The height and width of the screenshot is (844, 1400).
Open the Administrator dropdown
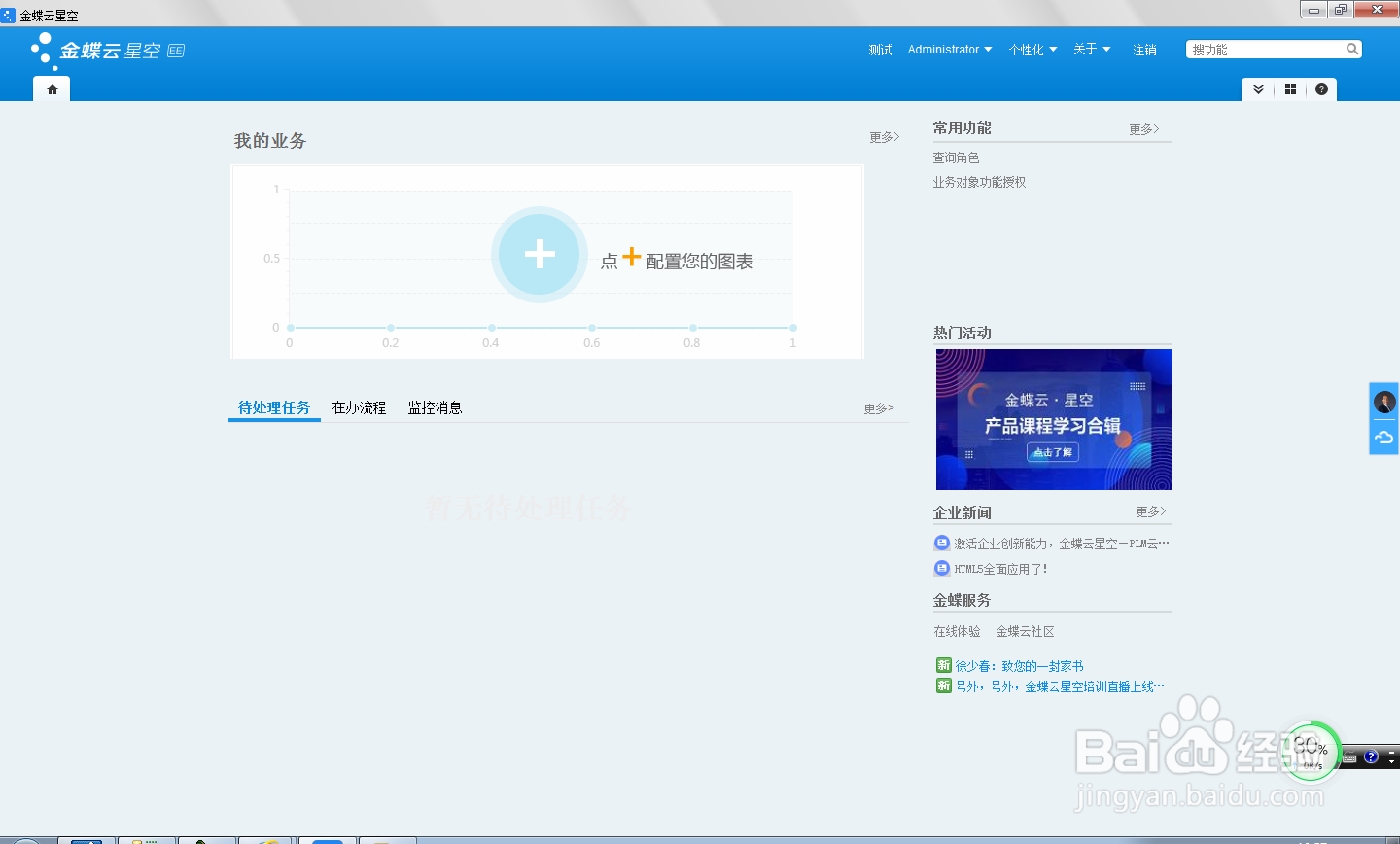pos(950,50)
